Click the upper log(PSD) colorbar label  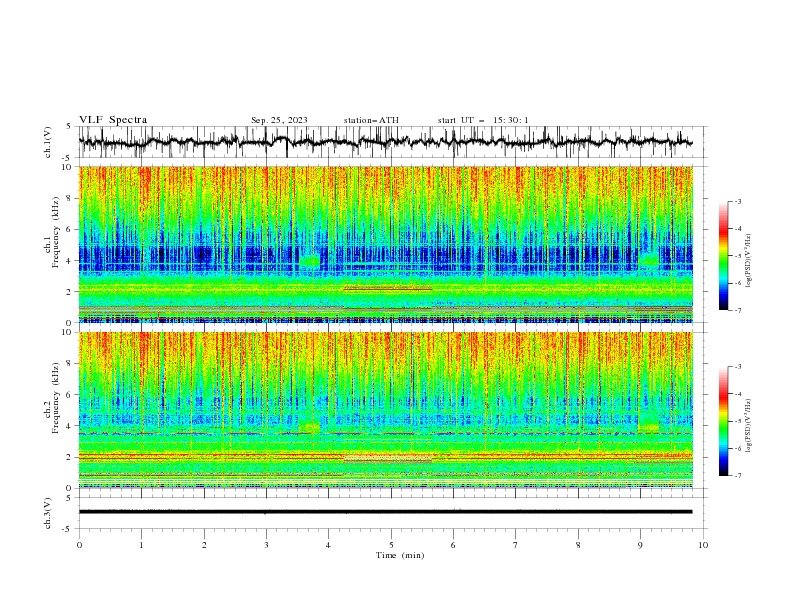point(749,261)
